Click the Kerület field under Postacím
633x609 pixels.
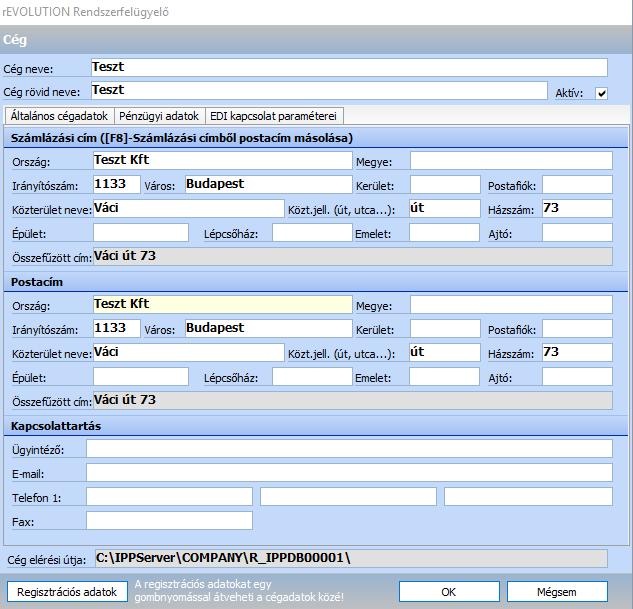[445, 328]
